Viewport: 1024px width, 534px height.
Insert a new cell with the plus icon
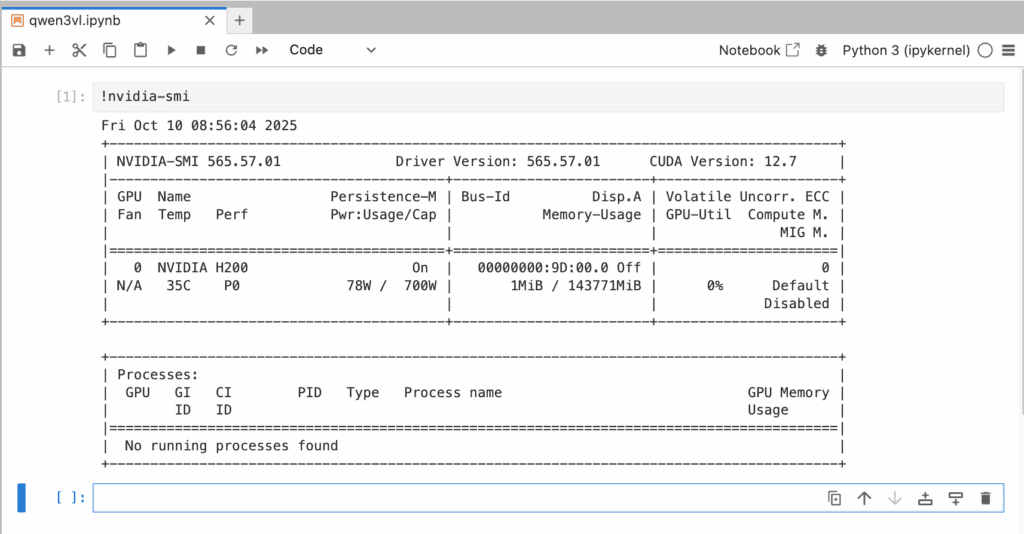(x=49, y=50)
